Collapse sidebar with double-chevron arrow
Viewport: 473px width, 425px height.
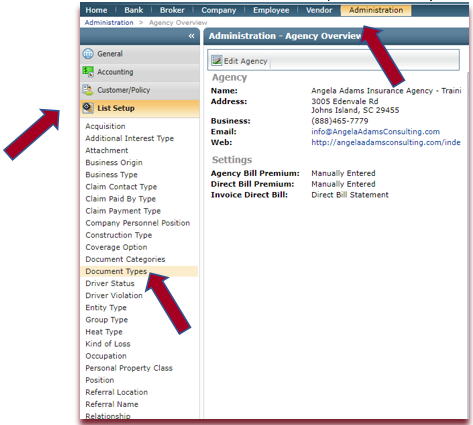191,36
